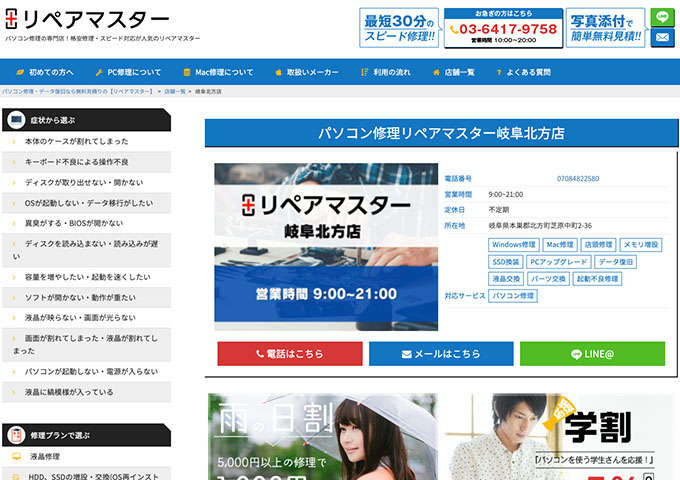The width and height of the screenshot is (680, 480).
Task: Open 学割 student discount banner
Action: click(559, 437)
